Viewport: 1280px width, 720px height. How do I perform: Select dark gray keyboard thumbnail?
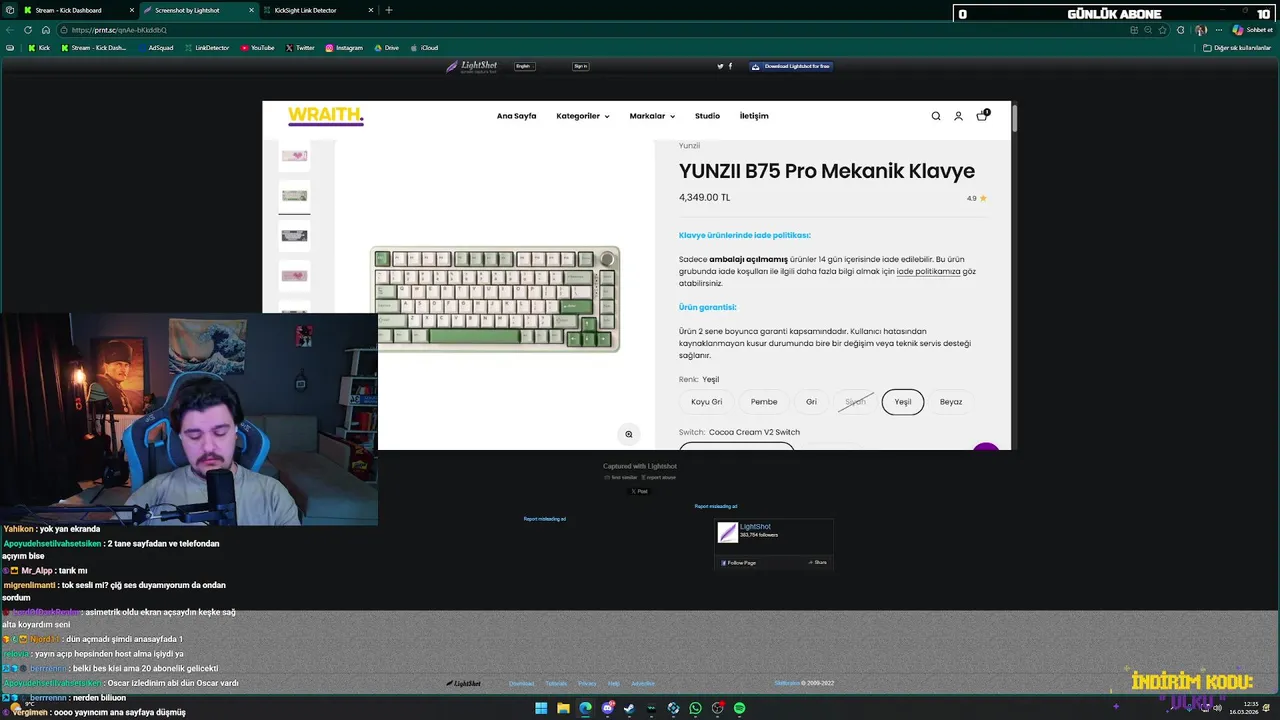[x=294, y=236]
